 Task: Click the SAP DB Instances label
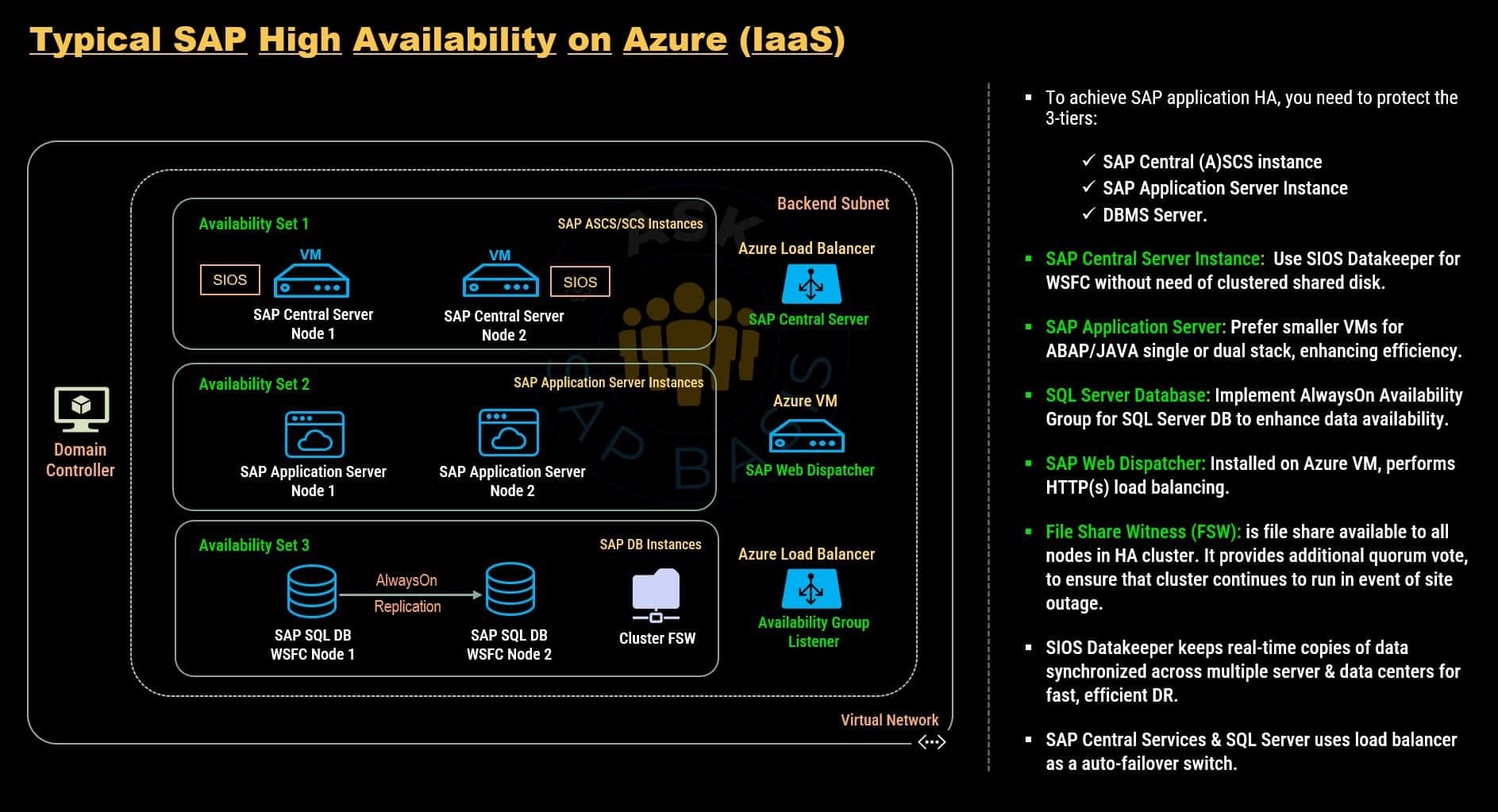(650, 545)
